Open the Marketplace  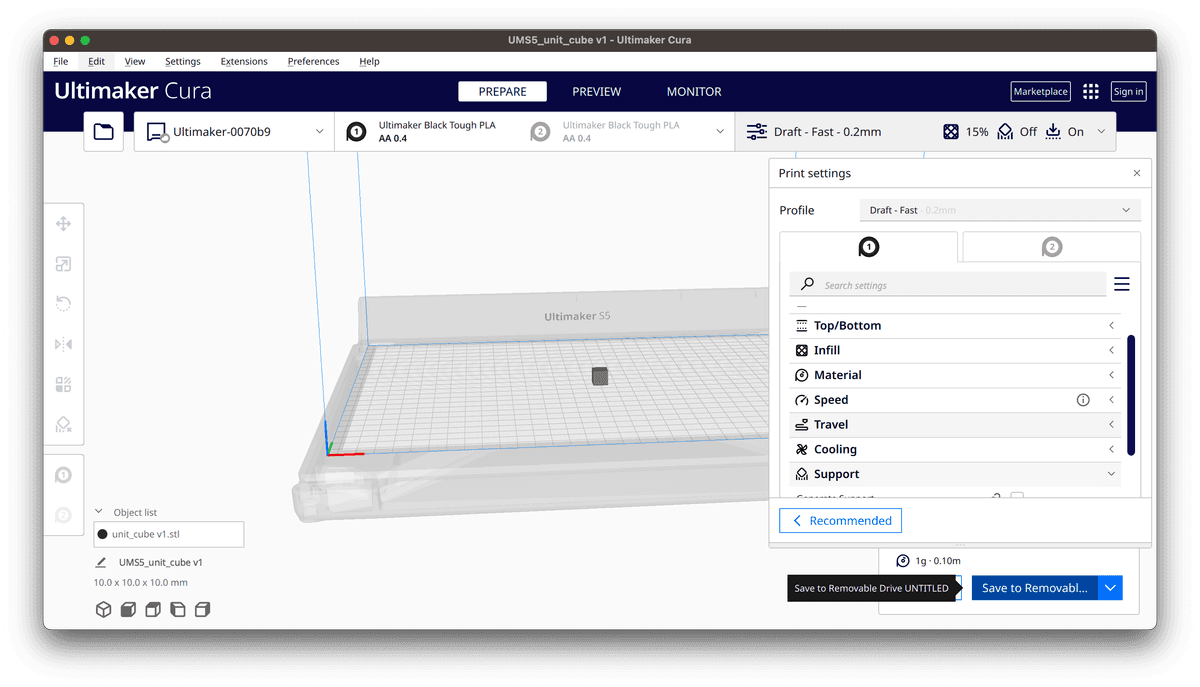point(1040,91)
